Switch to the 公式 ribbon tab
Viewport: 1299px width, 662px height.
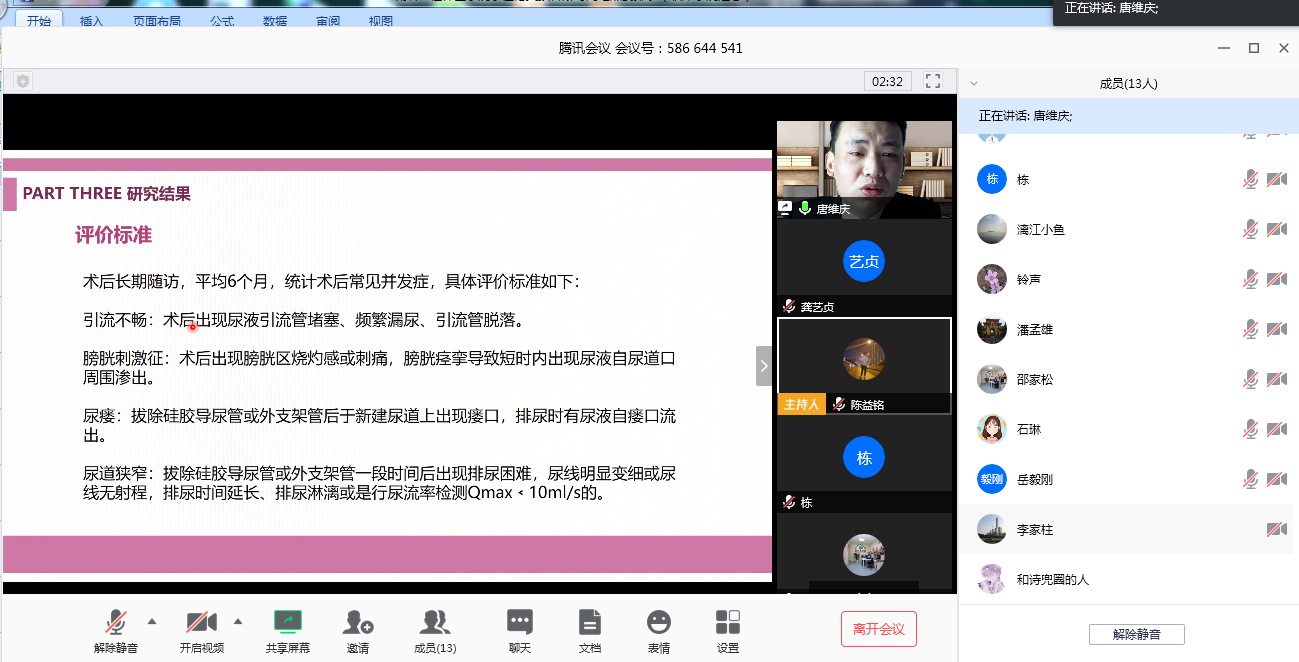click(x=222, y=21)
